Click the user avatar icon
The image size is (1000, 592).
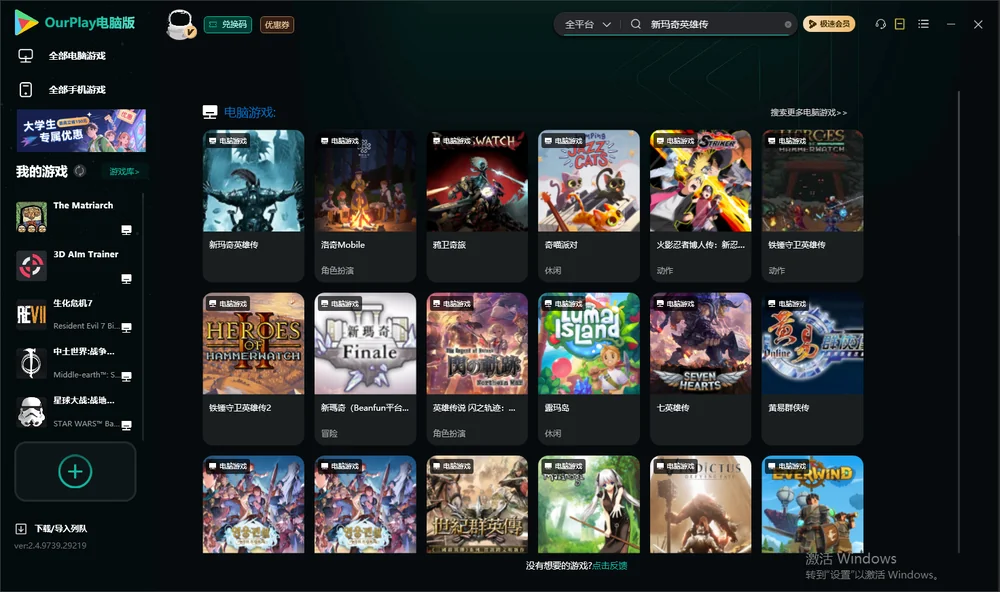pos(180,24)
